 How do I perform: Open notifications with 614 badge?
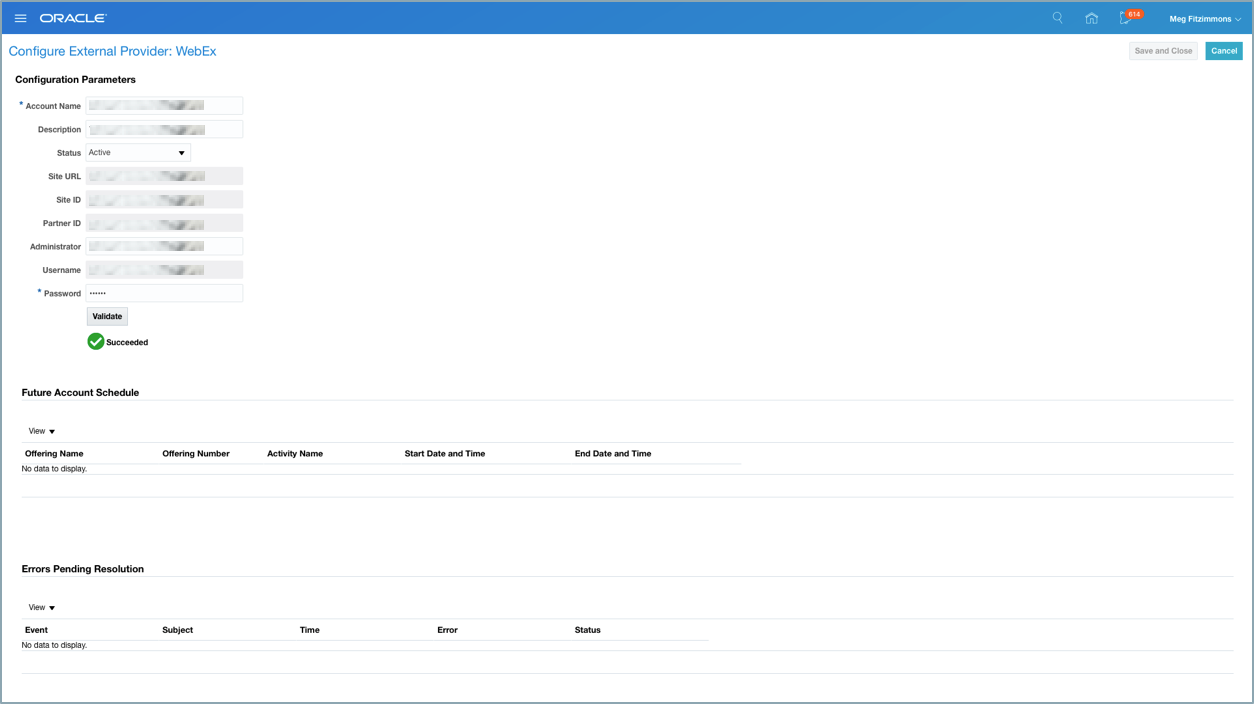point(1129,17)
